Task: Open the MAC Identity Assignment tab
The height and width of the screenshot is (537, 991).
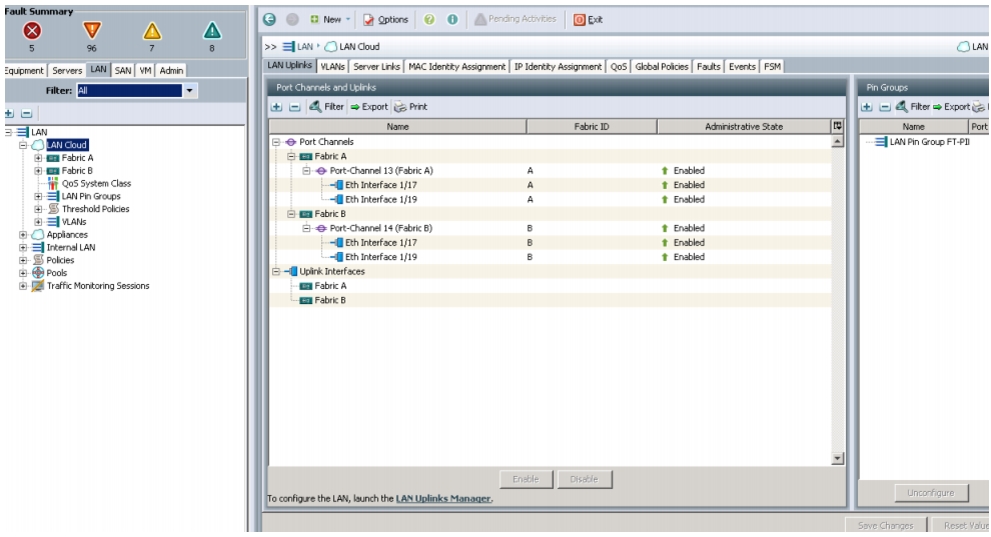Action: pyautogui.click(x=457, y=66)
